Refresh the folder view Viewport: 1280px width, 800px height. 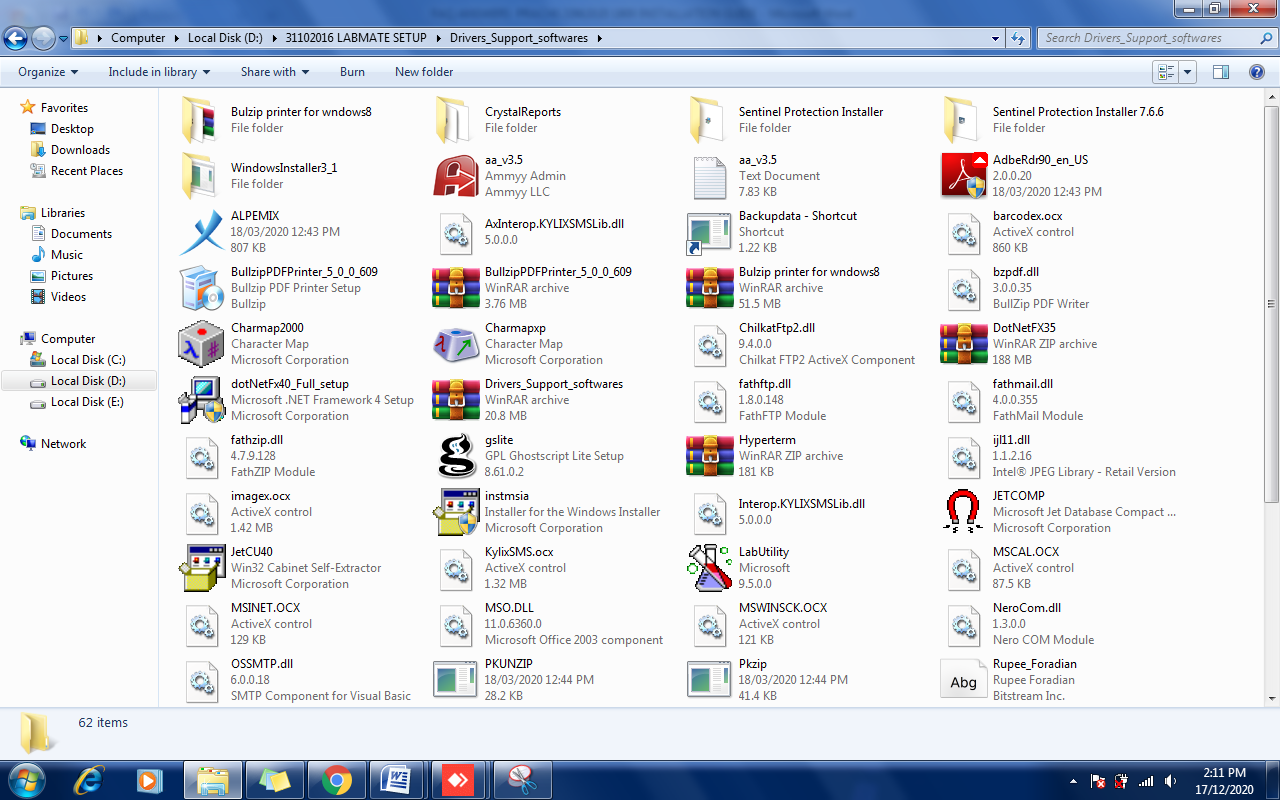pos(1018,38)
